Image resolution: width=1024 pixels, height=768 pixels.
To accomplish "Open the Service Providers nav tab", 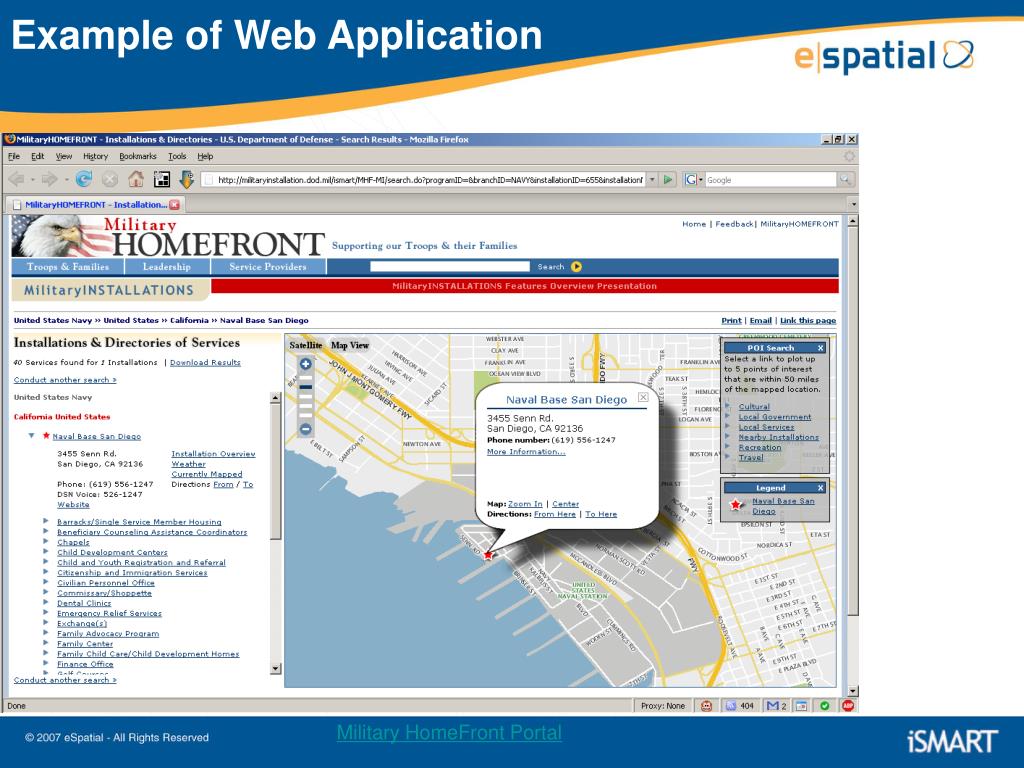I will 268,266.
